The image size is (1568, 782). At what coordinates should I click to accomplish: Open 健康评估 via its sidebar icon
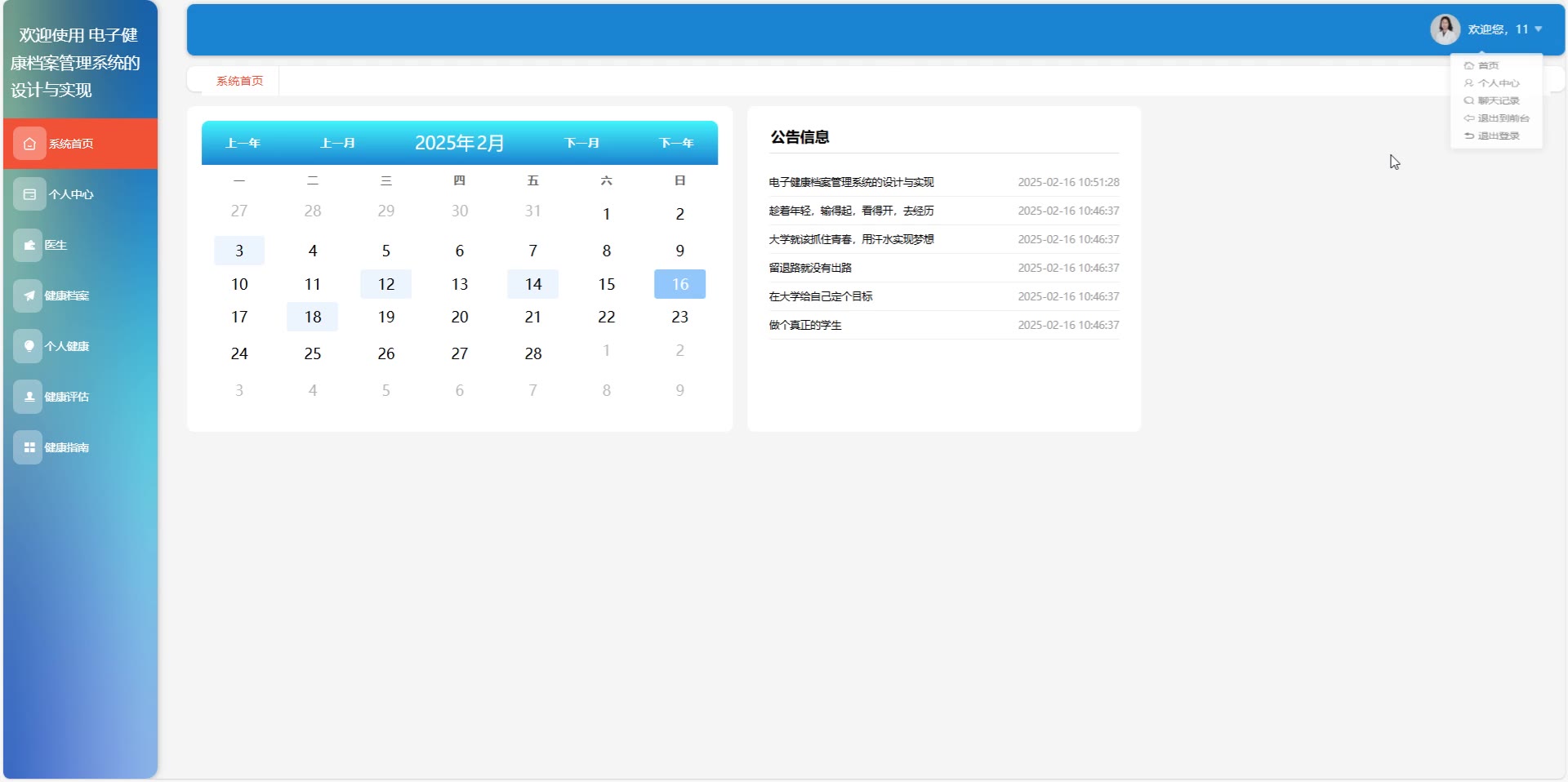pos(29,397)
